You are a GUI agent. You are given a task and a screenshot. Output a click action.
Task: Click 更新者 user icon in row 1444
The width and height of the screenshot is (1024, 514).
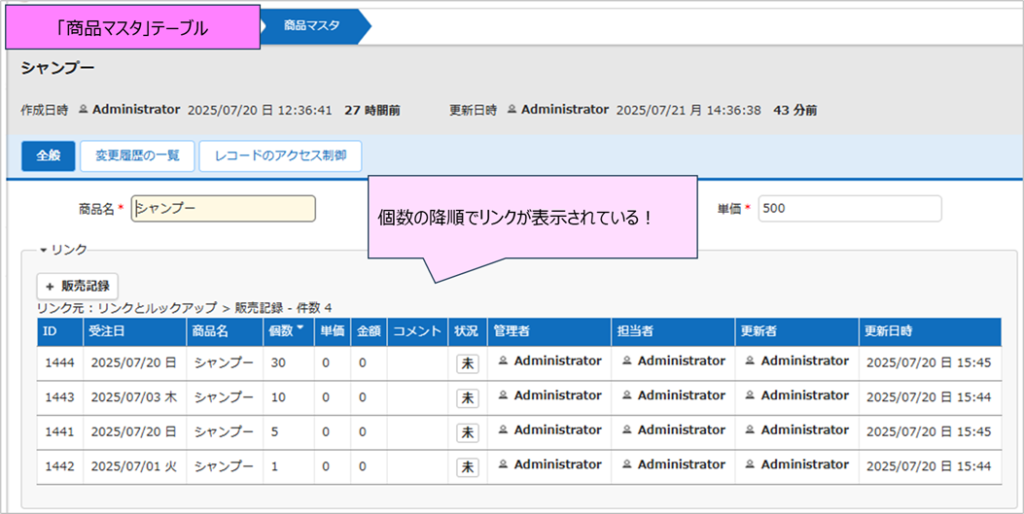(750, 361)
